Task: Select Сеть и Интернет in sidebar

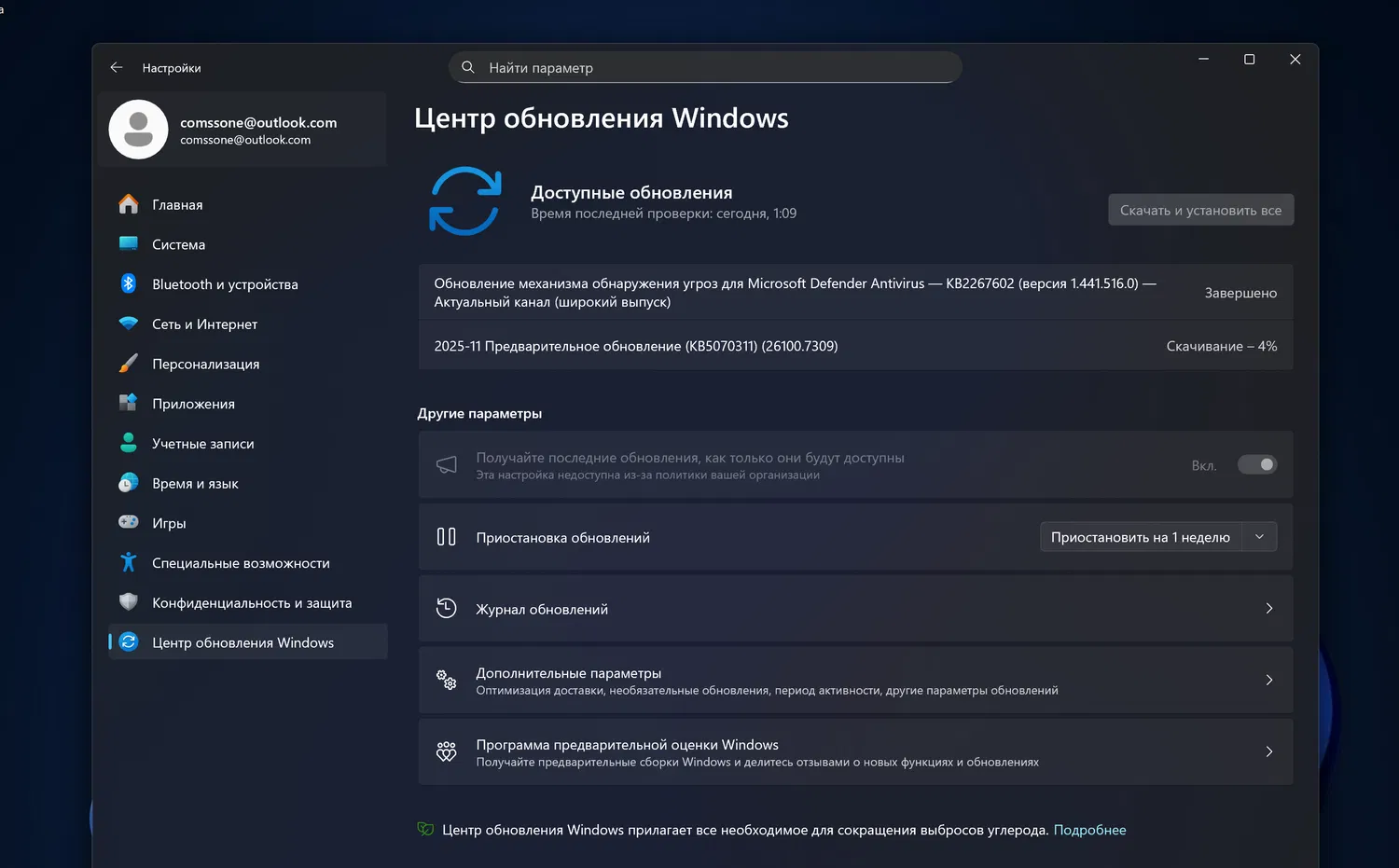Action: click(x=247, y=324)
